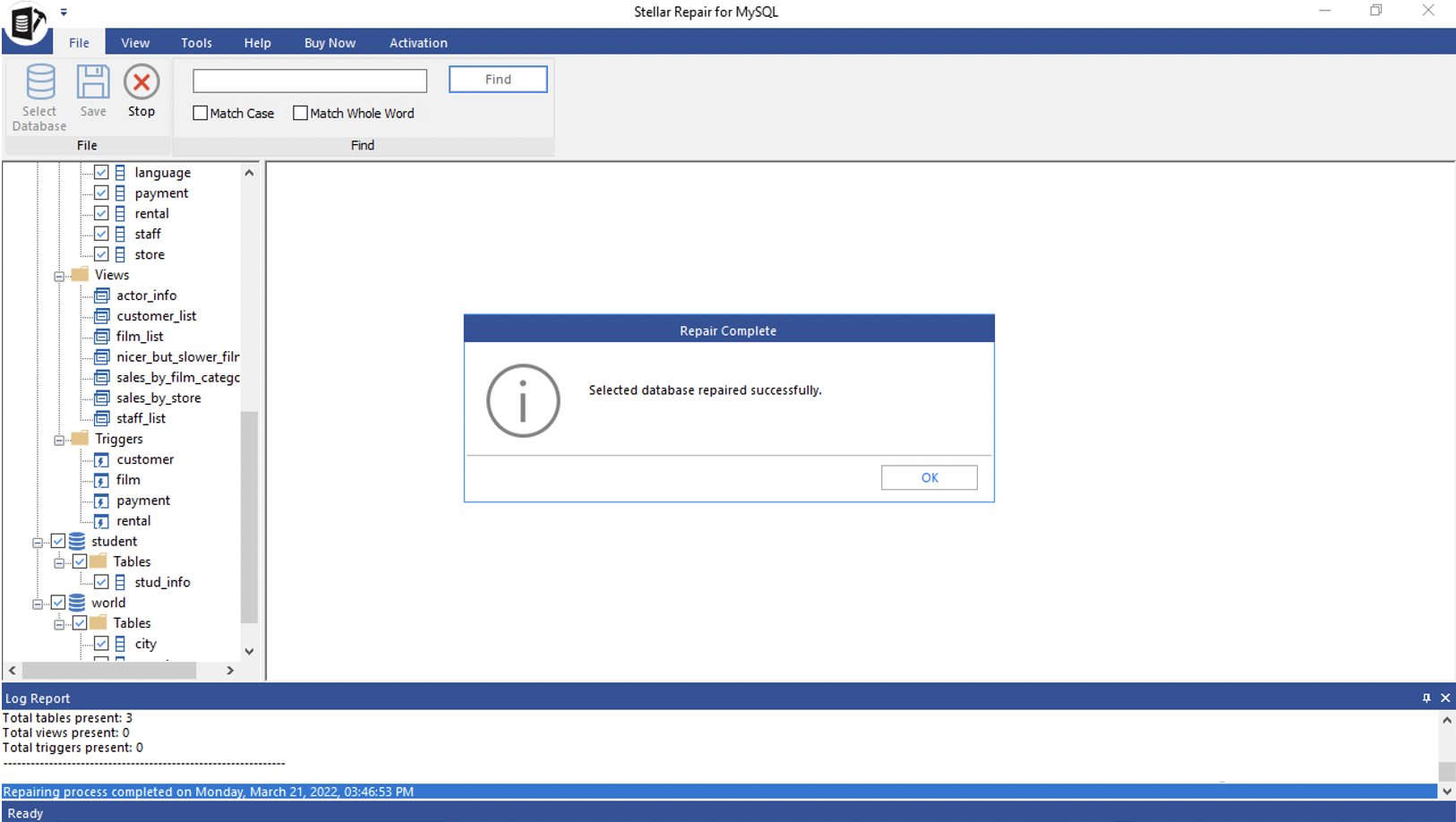Select the world database icon
Viewport: 1456px width, 822px height.
pyautogui.click(x=75, y=603)
